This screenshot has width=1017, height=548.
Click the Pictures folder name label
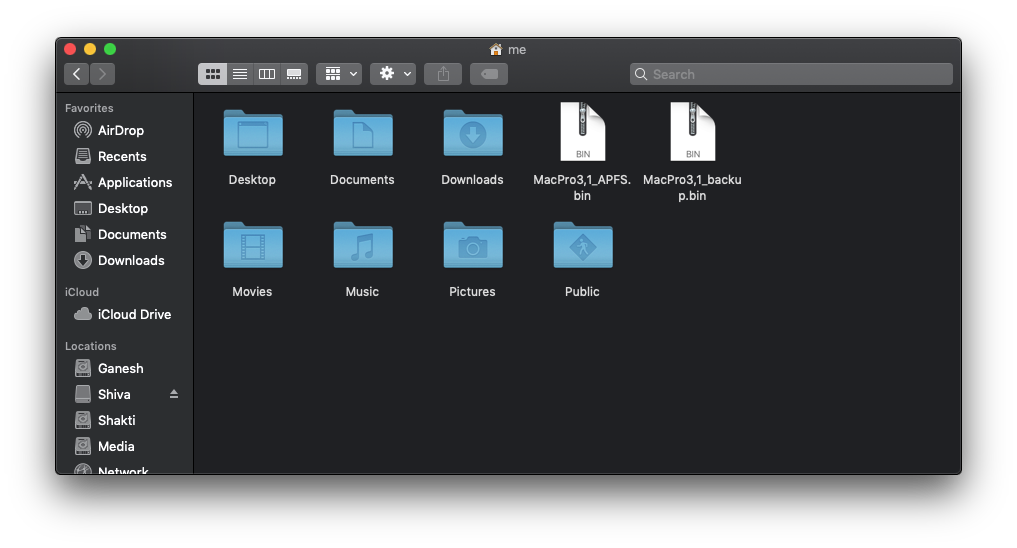[x=472, y=292]
